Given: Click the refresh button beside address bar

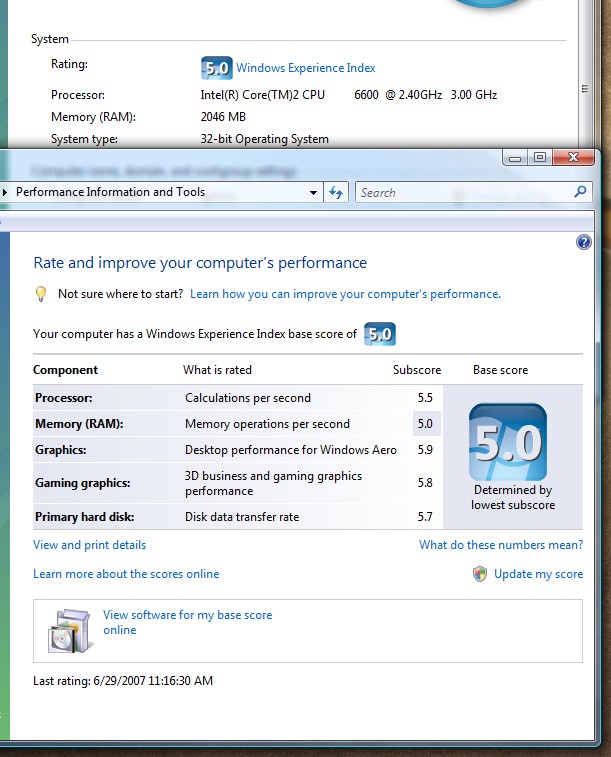Looking at the screenshot, I should point(336,193).
